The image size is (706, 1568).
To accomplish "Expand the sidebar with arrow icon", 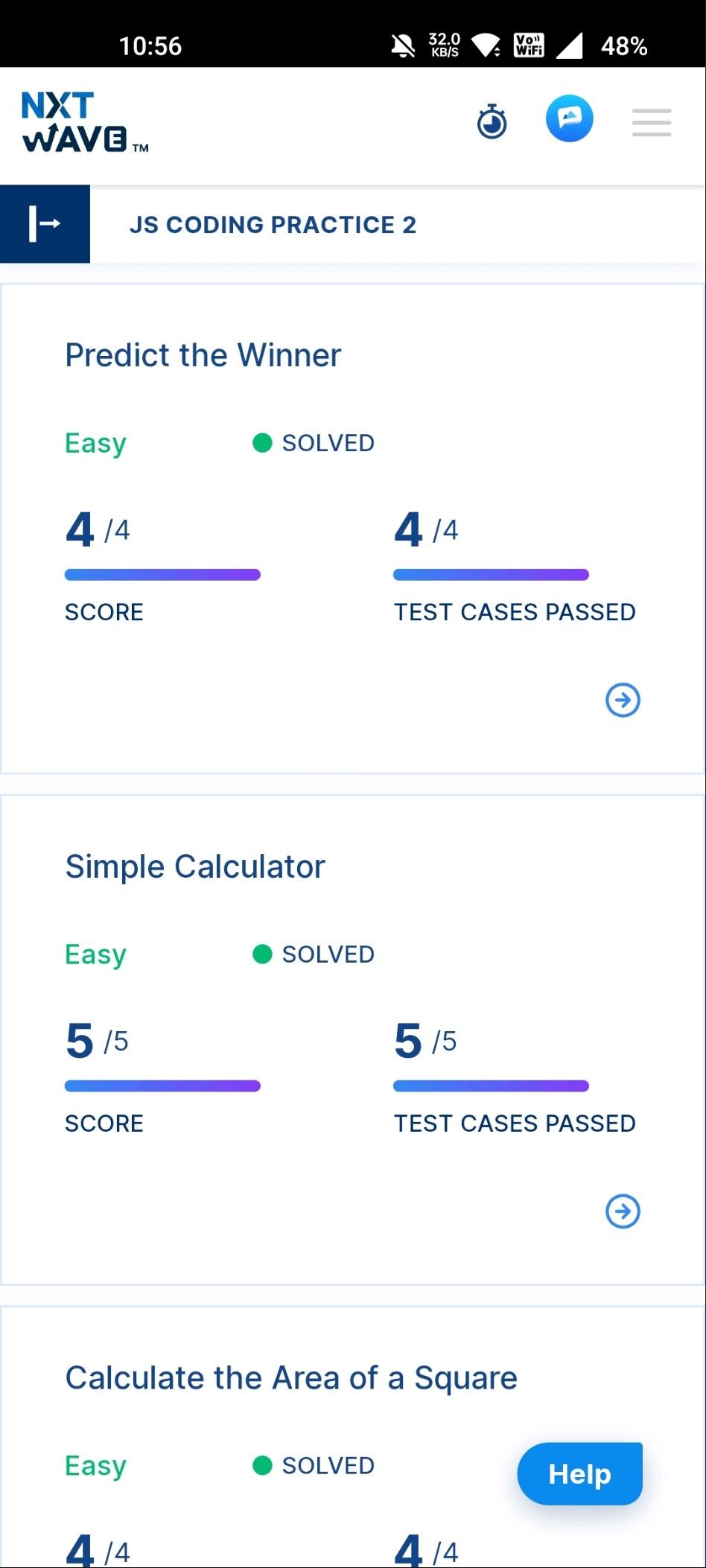I will pos(45,223).
